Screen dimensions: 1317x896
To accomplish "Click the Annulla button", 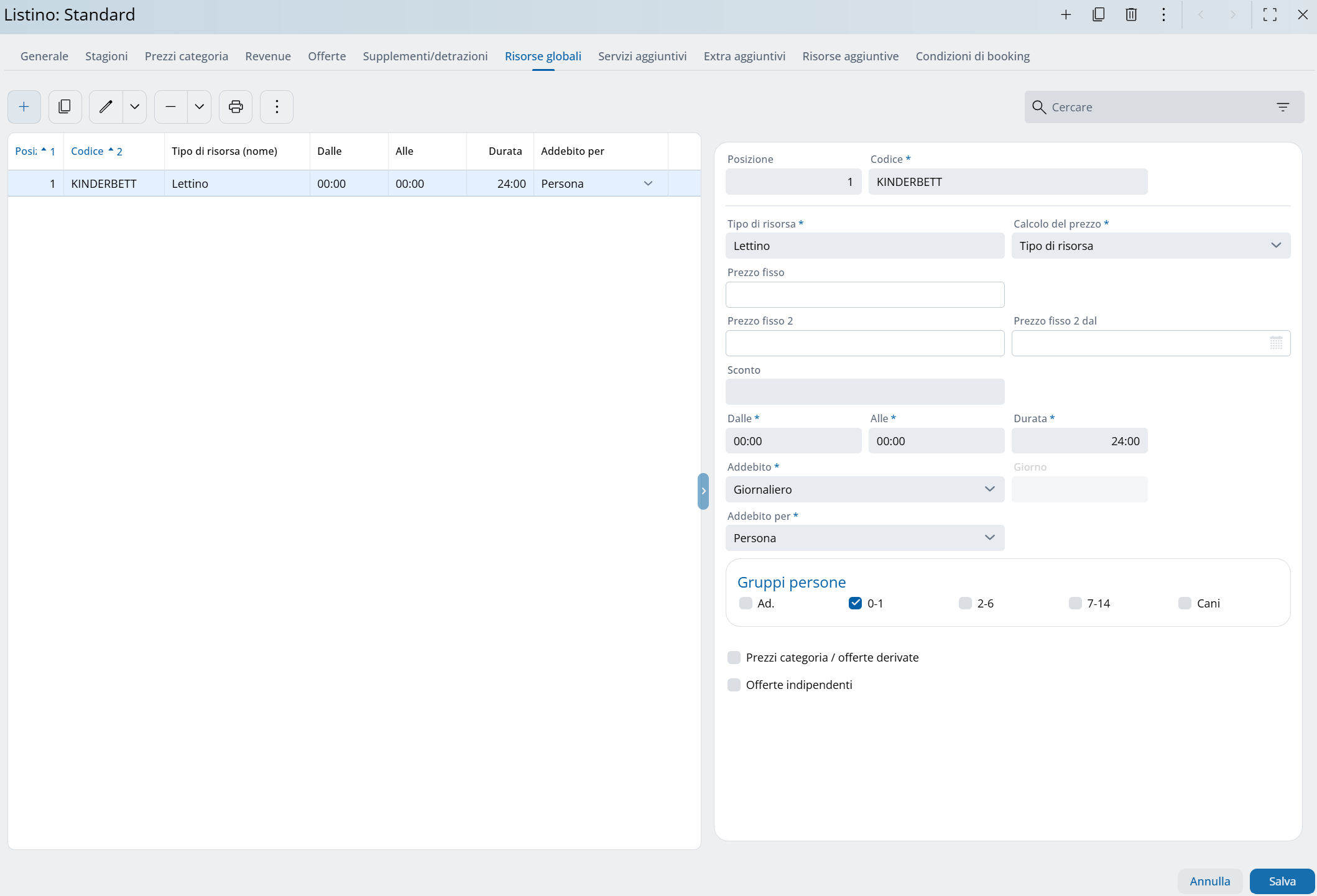I will 1209,881.
